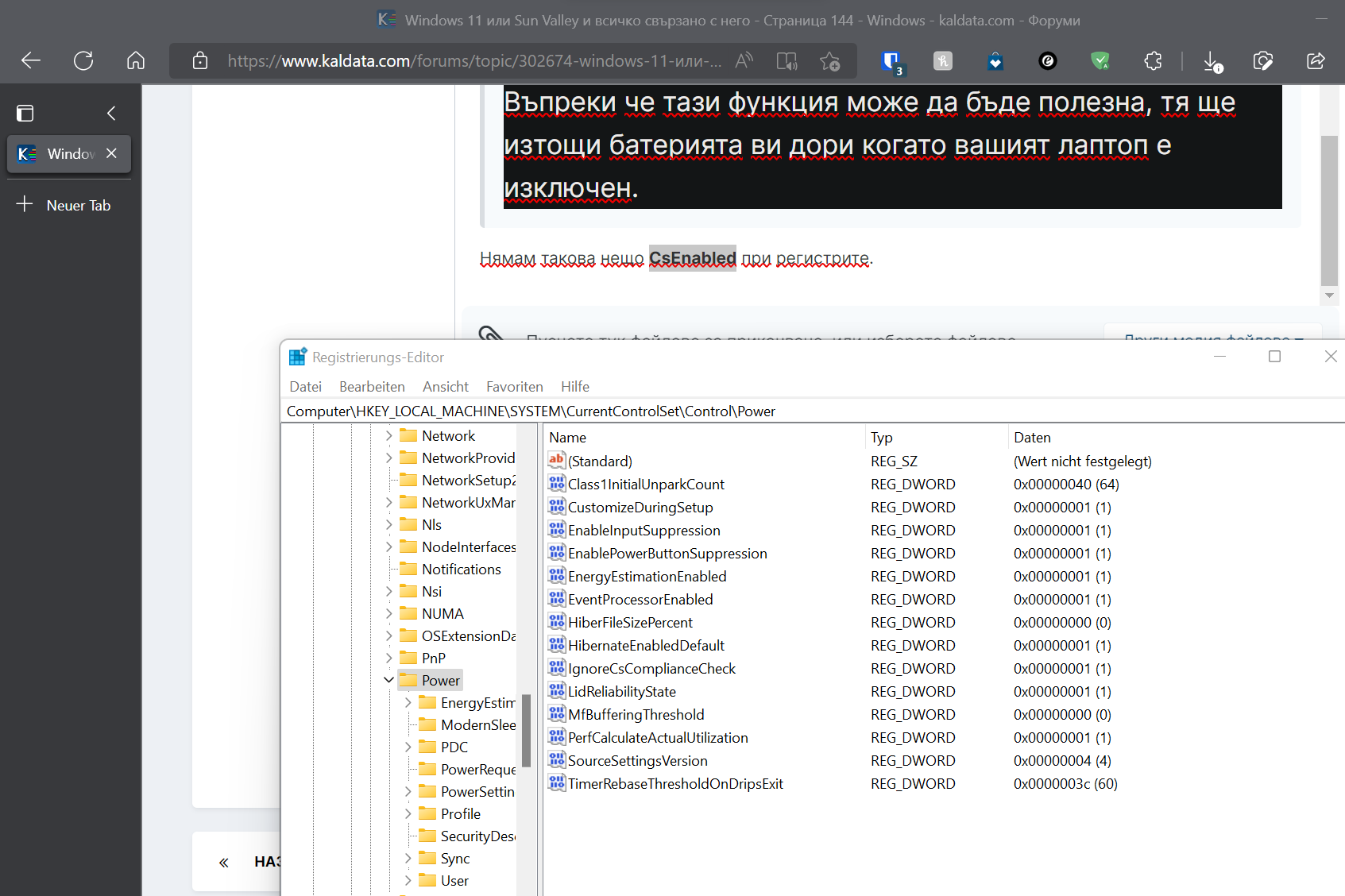Open the Favoriten menu
Screen dimensions: 1345x896
point(515,387)
